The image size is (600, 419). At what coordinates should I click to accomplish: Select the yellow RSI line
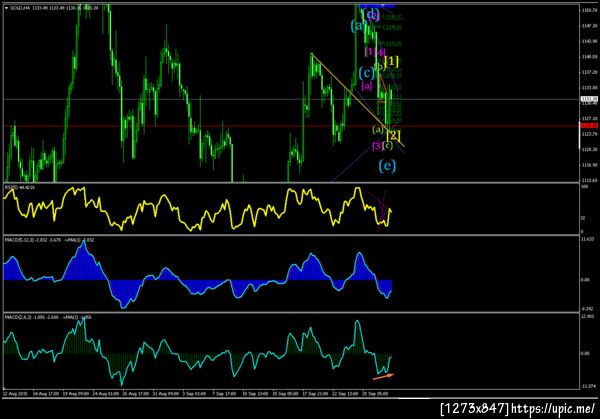pyautogui.click(x=197, y=209)
